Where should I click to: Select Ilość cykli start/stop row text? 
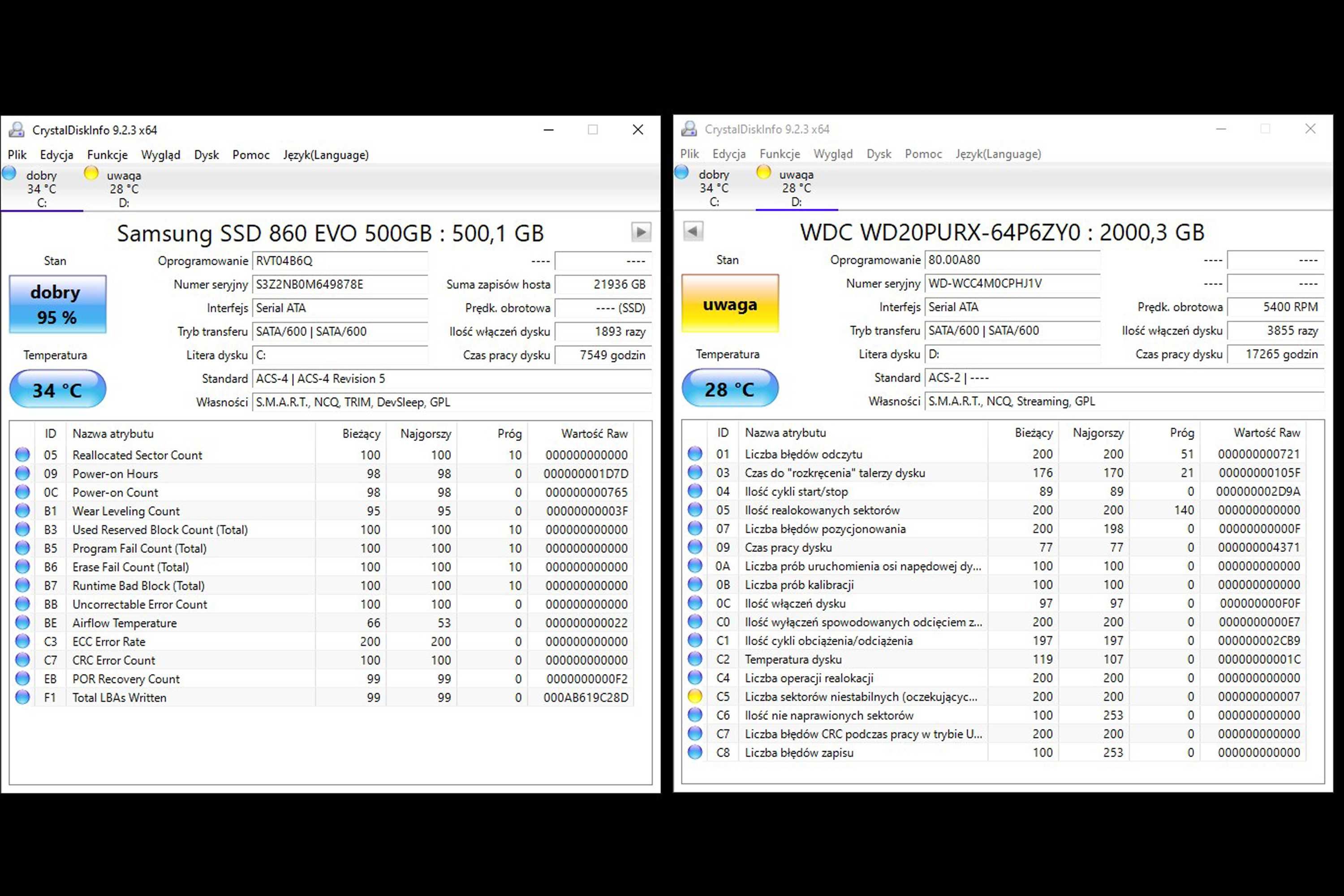tap(796, 491)
